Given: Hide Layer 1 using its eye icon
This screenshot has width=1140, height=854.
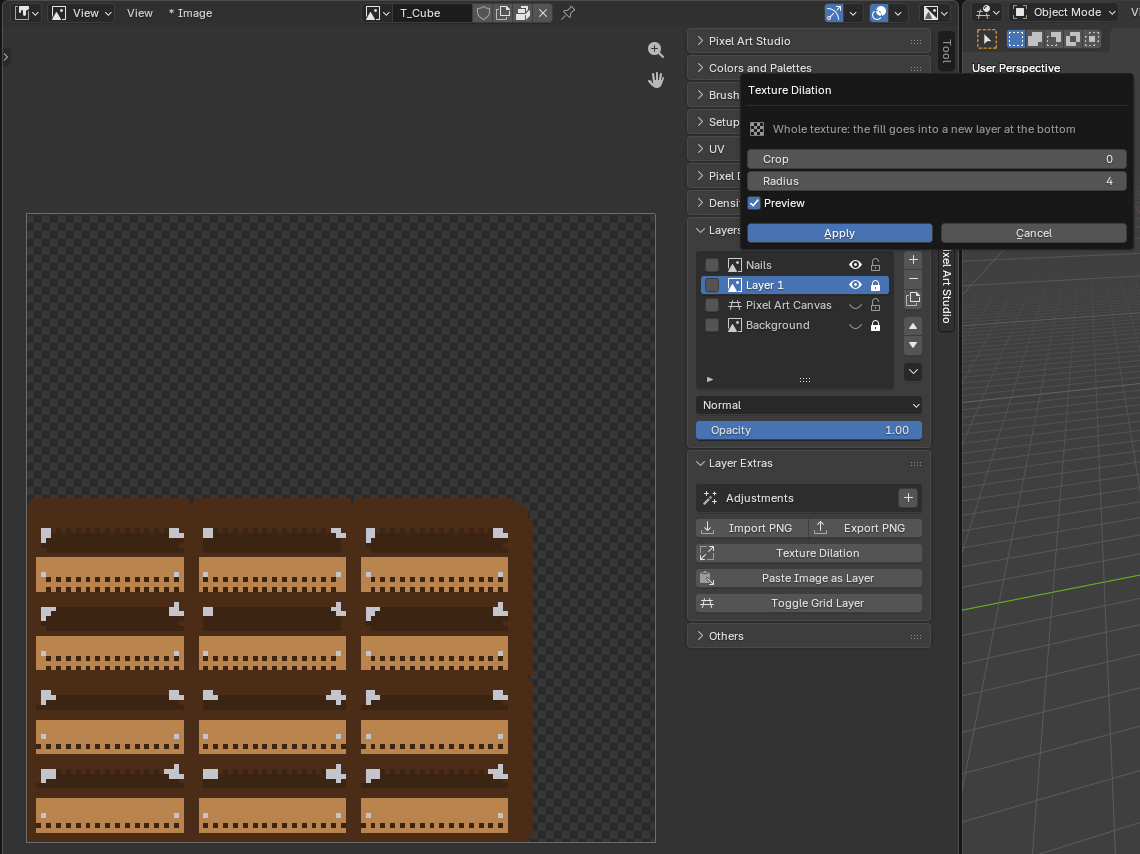Looking at the screenshot, I should tap(856, 285).
